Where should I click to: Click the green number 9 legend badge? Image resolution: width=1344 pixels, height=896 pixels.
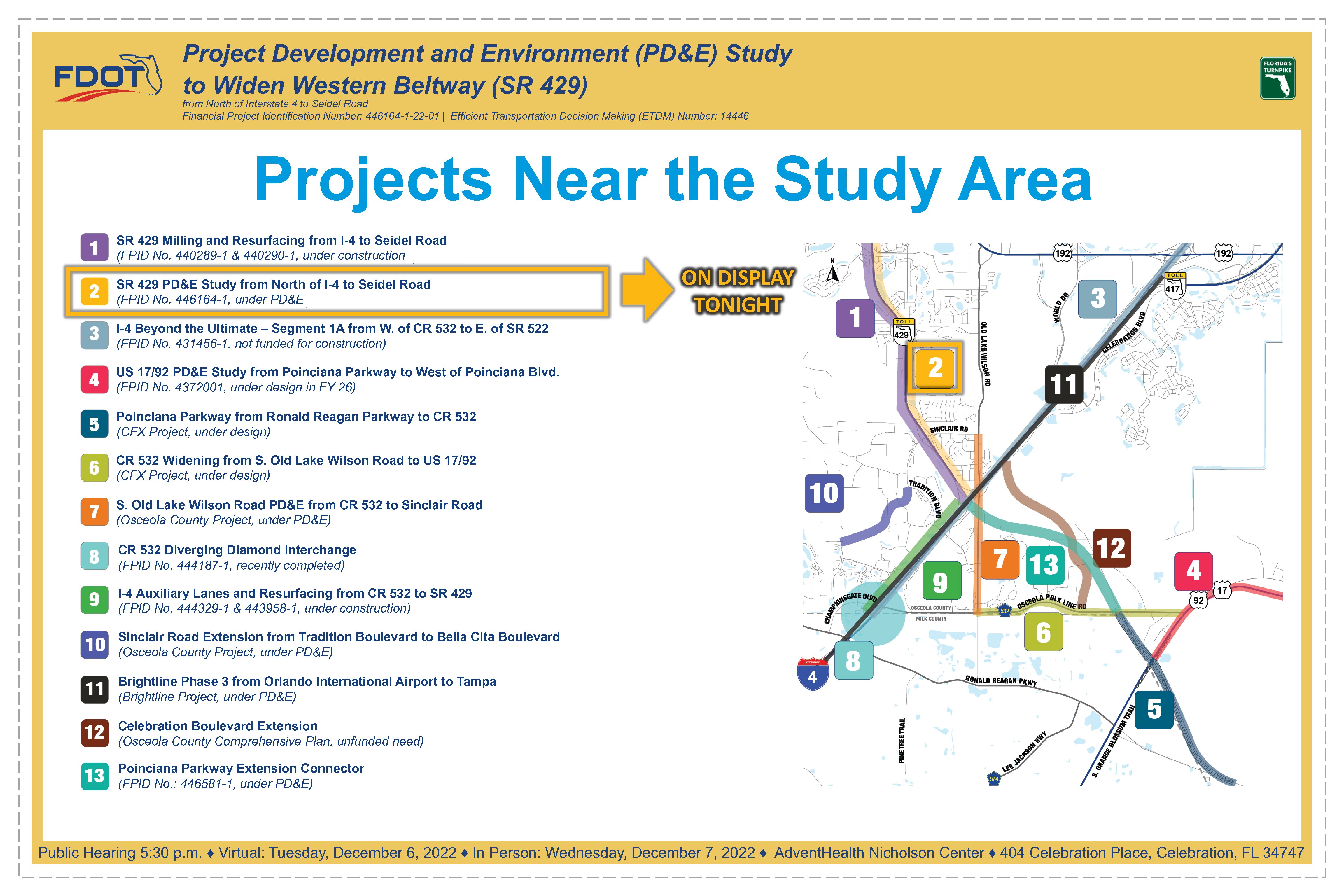click(94, 599)
